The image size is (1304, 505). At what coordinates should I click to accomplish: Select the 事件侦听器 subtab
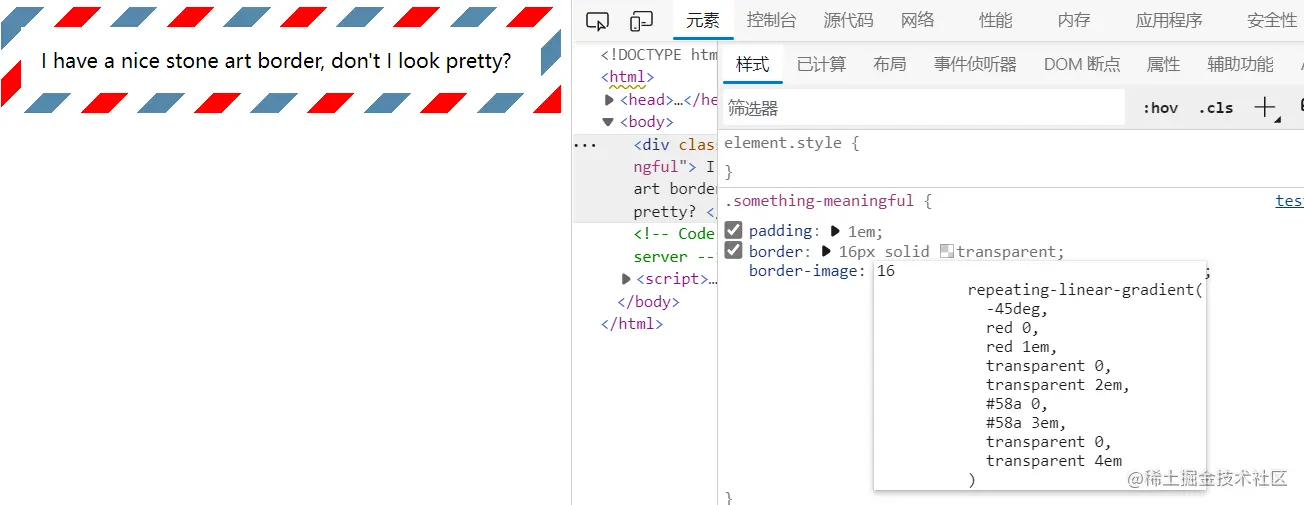975,64
